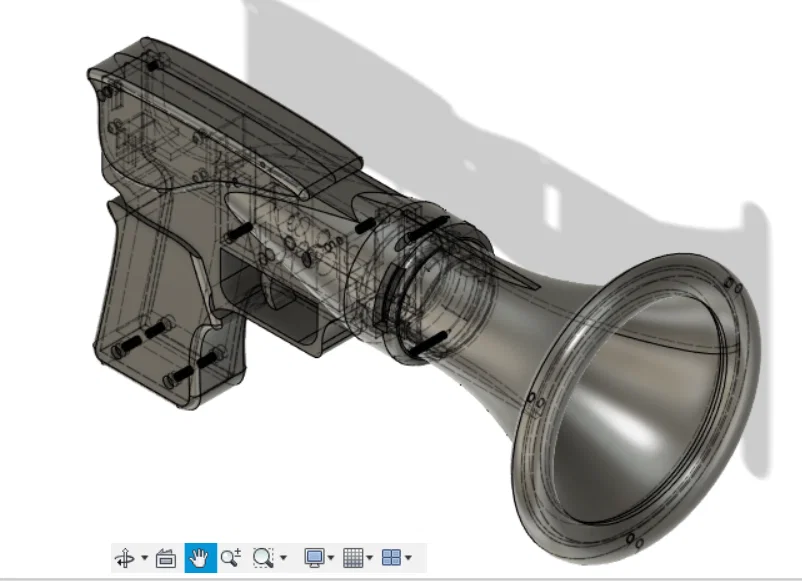Choose the Zoom Window (fit) tool
The height and width of the screenshot is (581, 802).
tap(263, 557)
